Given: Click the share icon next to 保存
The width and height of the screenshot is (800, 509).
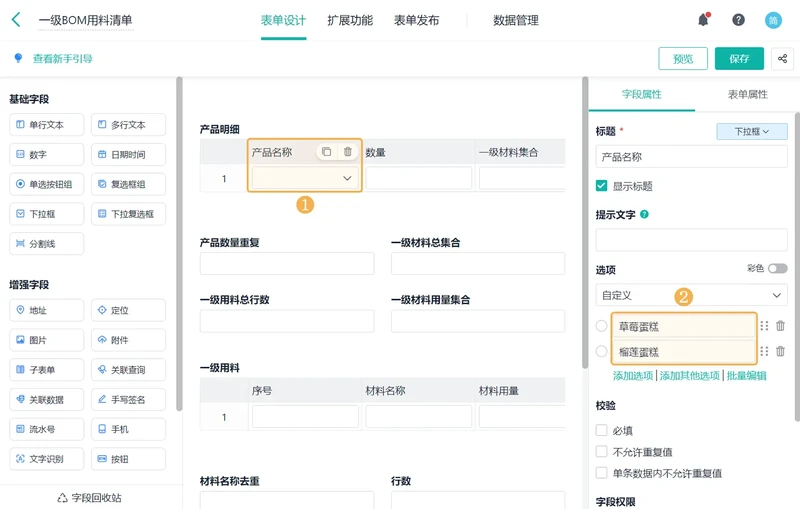Looking at the screenshot, I should click(782, 59).
